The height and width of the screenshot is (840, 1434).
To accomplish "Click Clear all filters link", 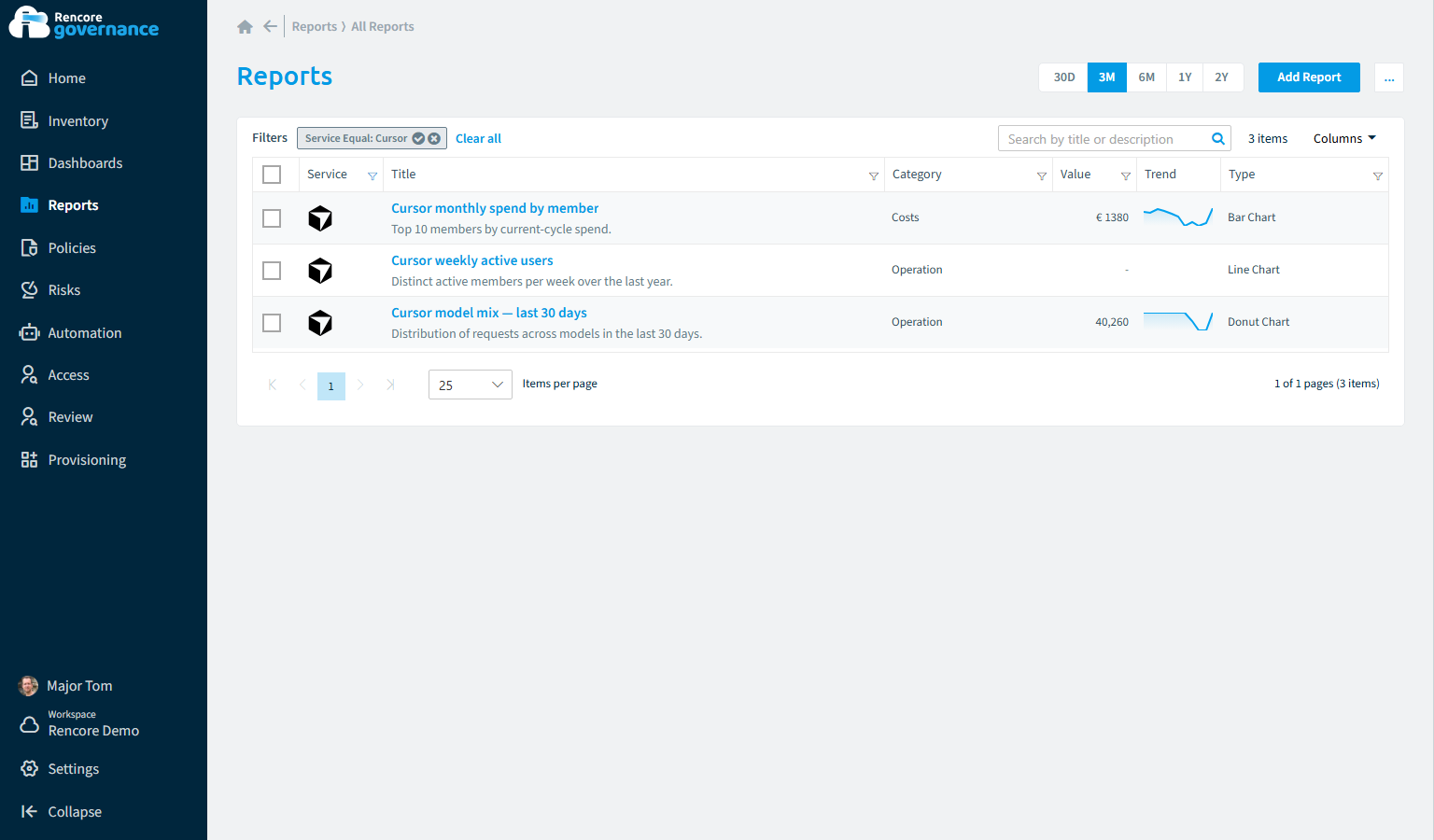I will pos(478,139).
